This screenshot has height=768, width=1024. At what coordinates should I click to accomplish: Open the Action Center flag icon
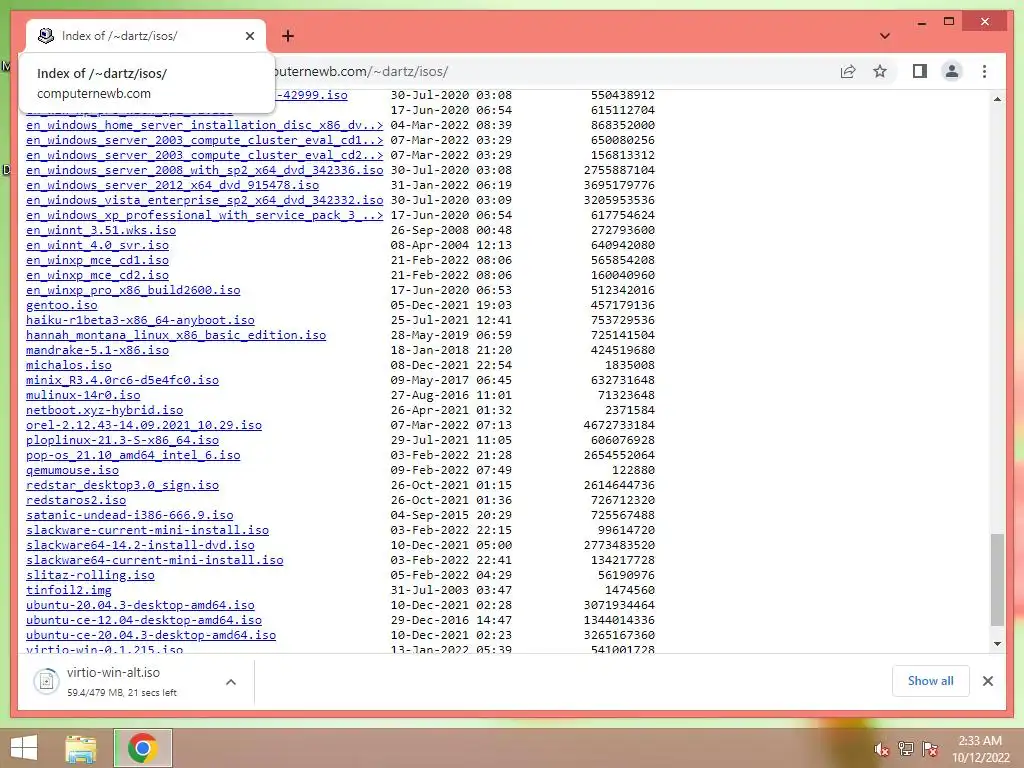pyautogui.click(x=930, y=749)
